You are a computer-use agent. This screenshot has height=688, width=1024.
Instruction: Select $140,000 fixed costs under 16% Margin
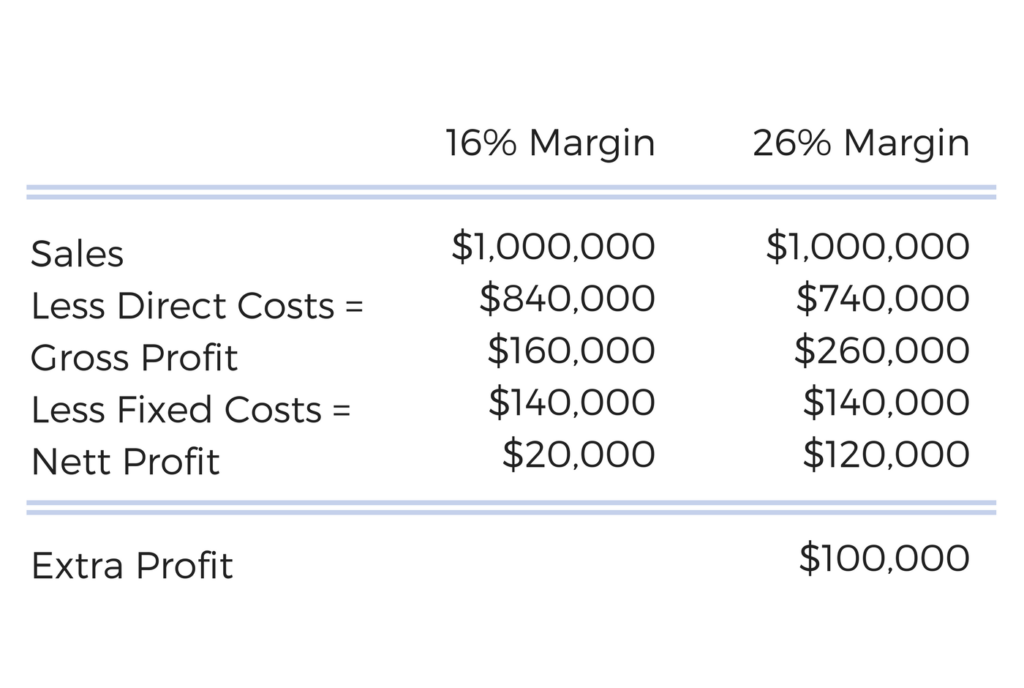click(571, 402)
